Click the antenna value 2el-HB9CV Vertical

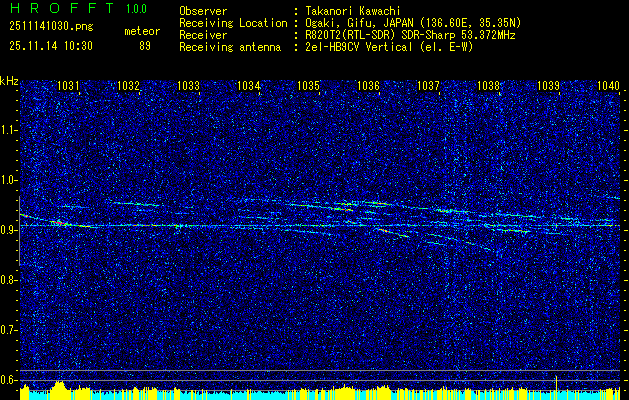pos(357,47)
